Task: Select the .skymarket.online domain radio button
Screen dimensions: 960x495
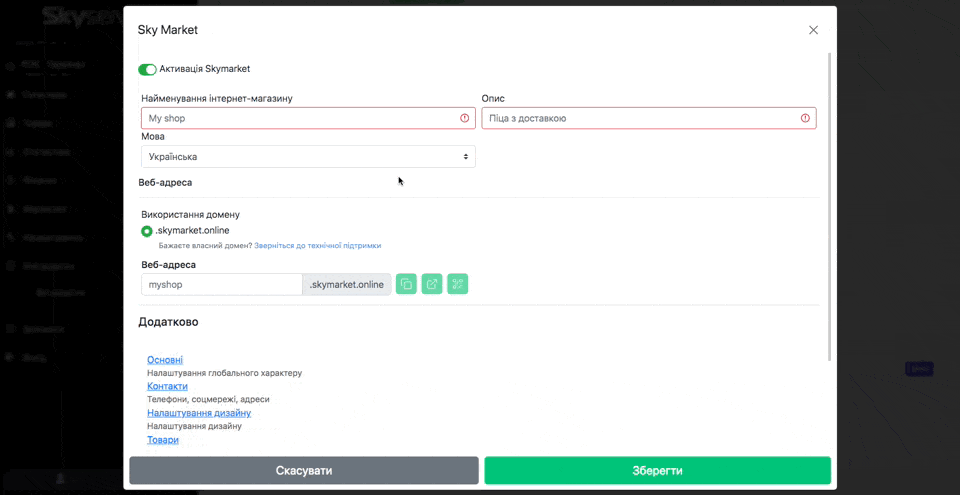Action: (147, 231)
